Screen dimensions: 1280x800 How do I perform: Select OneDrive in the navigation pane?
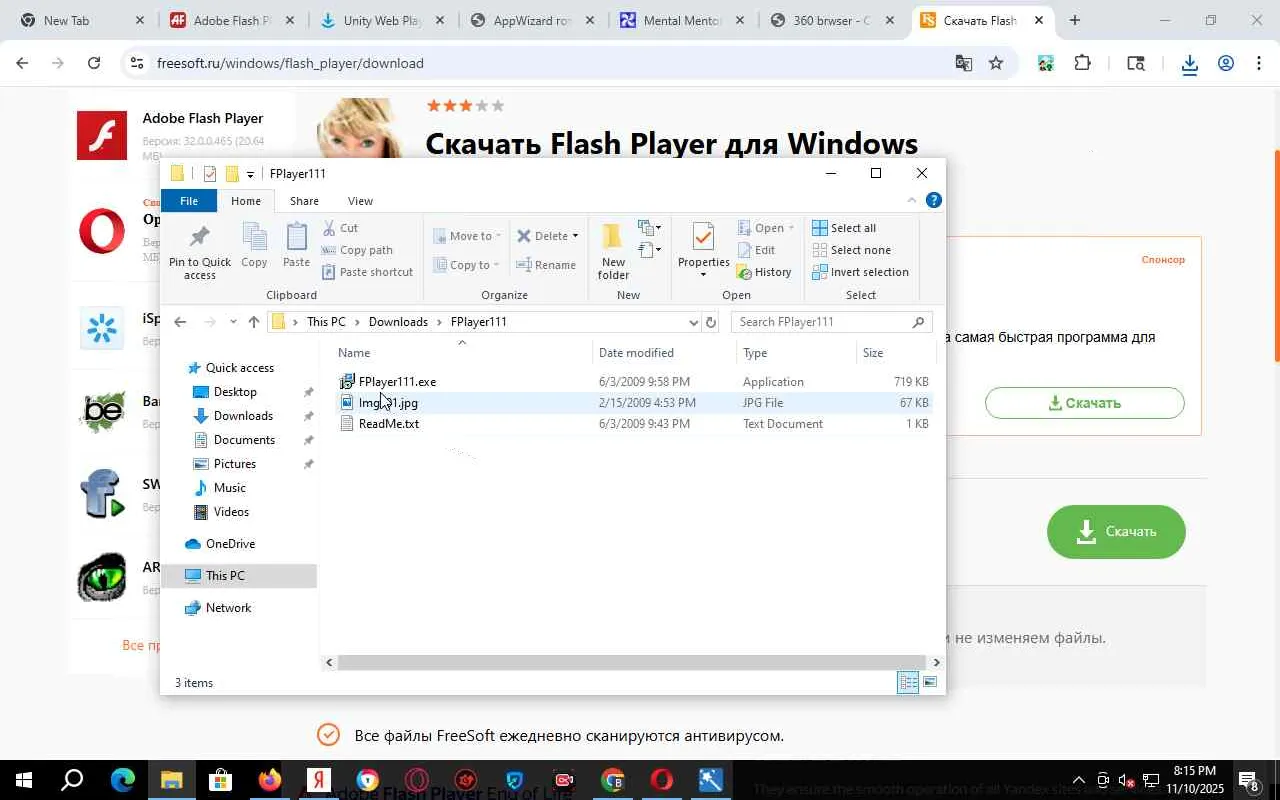click(x=230, y=544)
